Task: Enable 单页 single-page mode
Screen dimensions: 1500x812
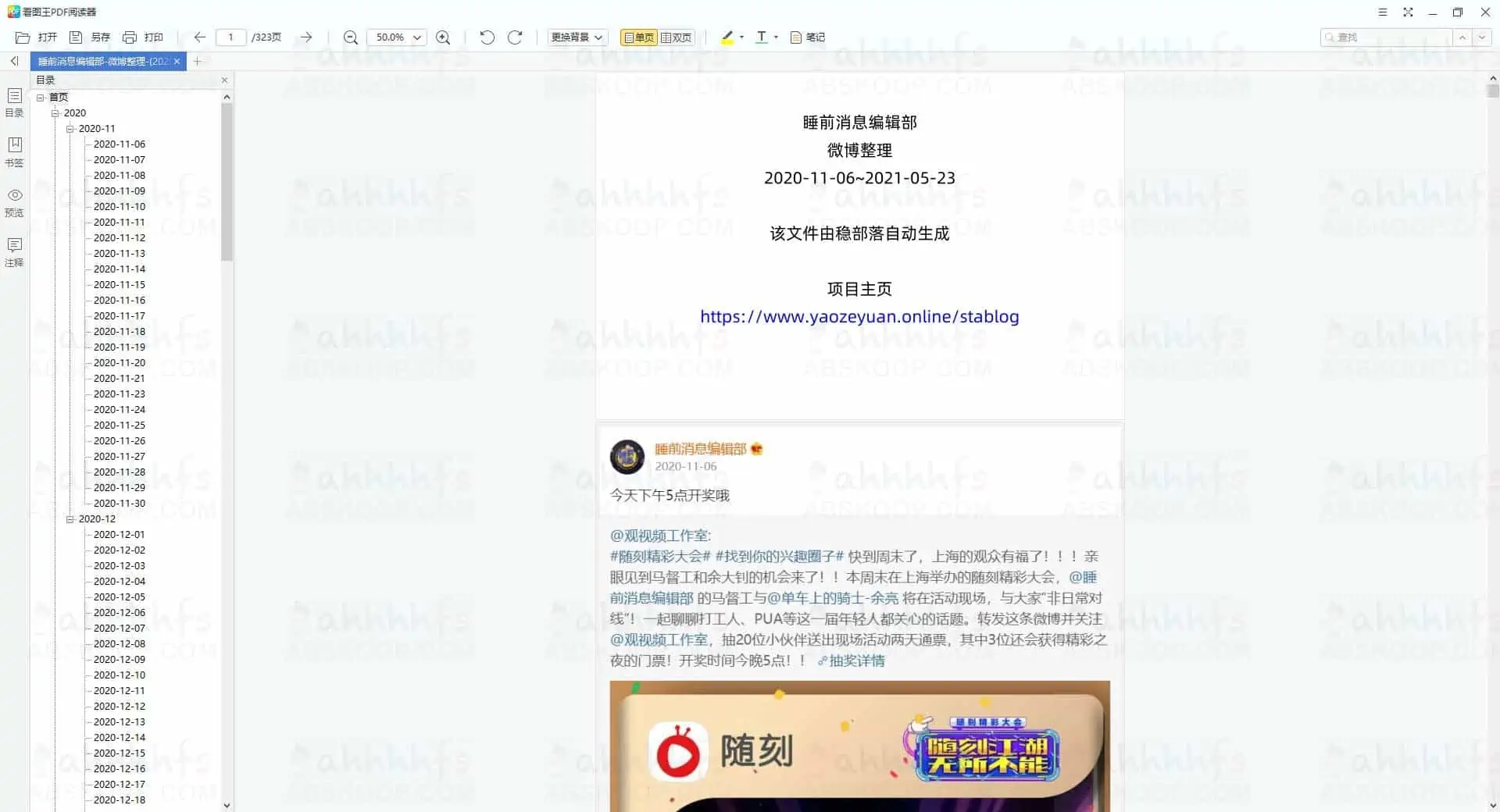Action: pos(637,37)
